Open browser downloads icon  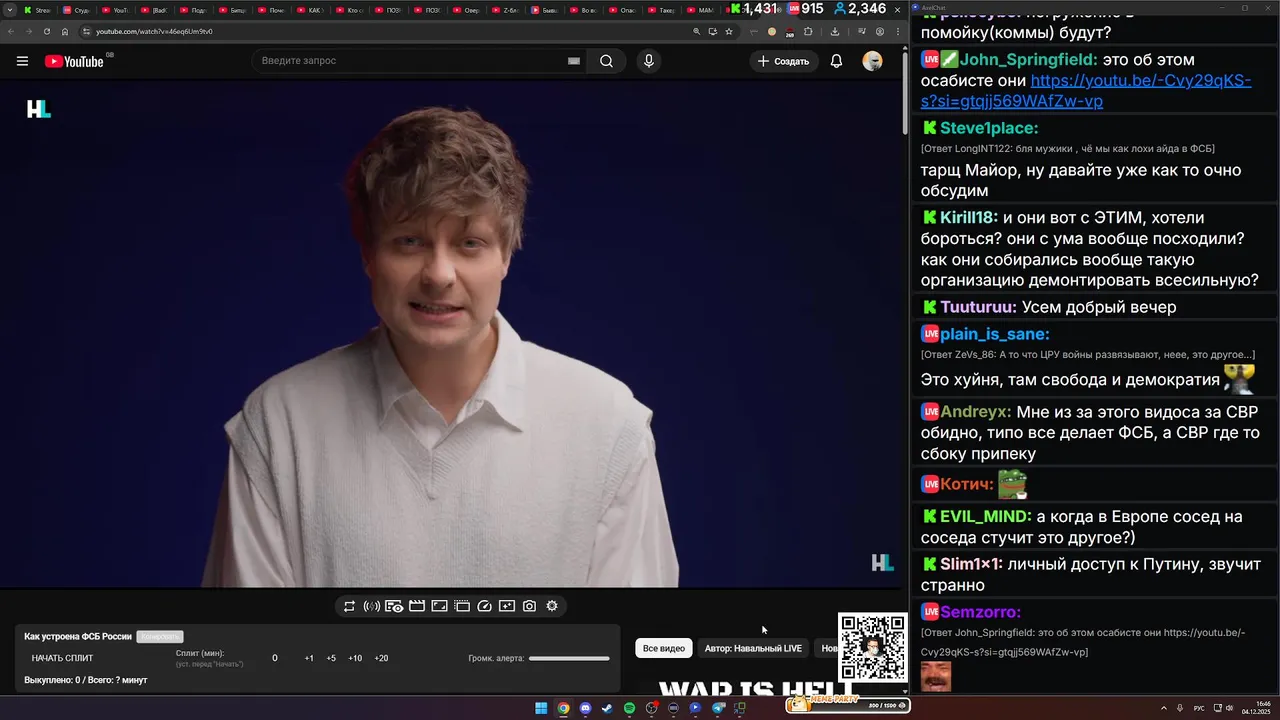835,31
